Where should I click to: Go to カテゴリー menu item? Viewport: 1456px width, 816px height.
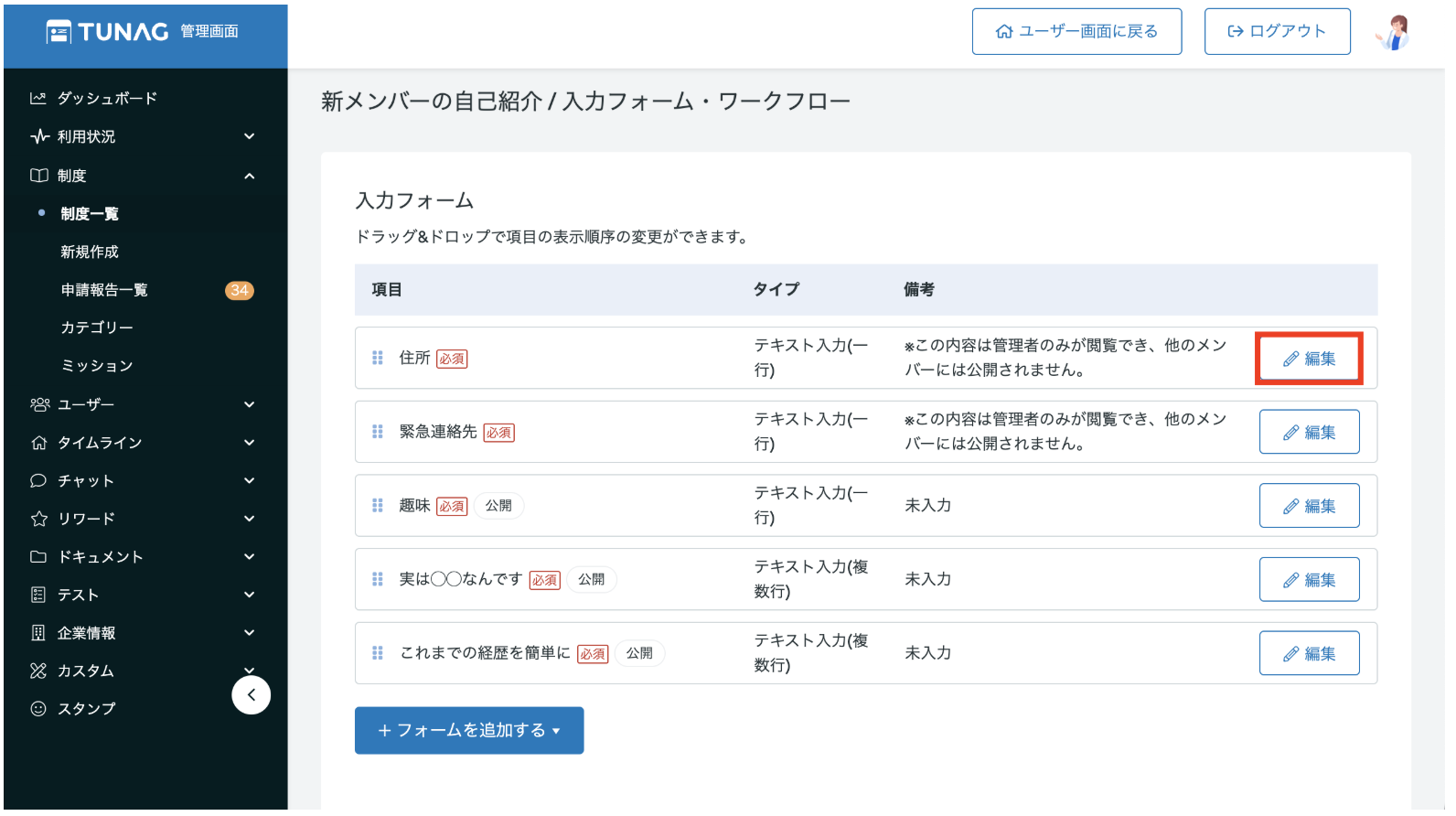[97, 327]
